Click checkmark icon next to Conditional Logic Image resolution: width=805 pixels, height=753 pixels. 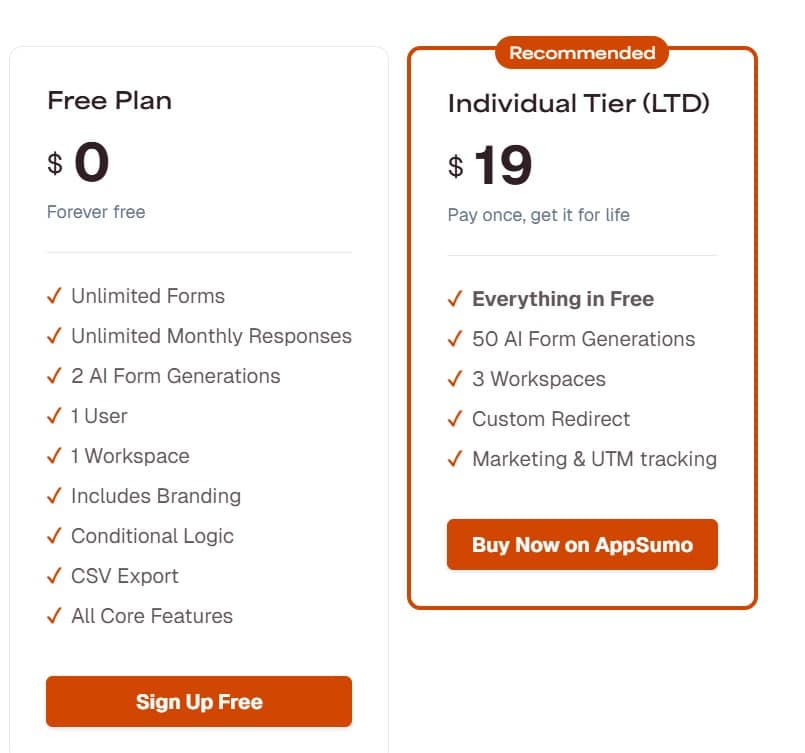pos(55,536)
